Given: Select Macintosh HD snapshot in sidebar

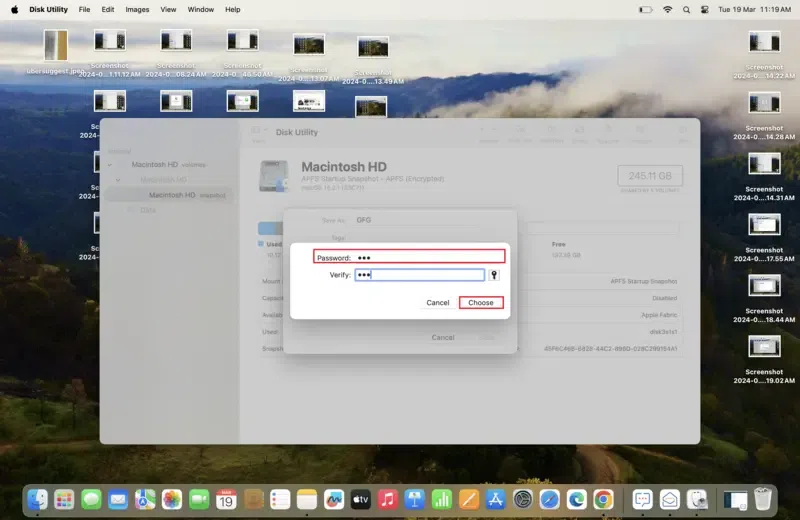Looking at the screenshot, I should 169,195.
